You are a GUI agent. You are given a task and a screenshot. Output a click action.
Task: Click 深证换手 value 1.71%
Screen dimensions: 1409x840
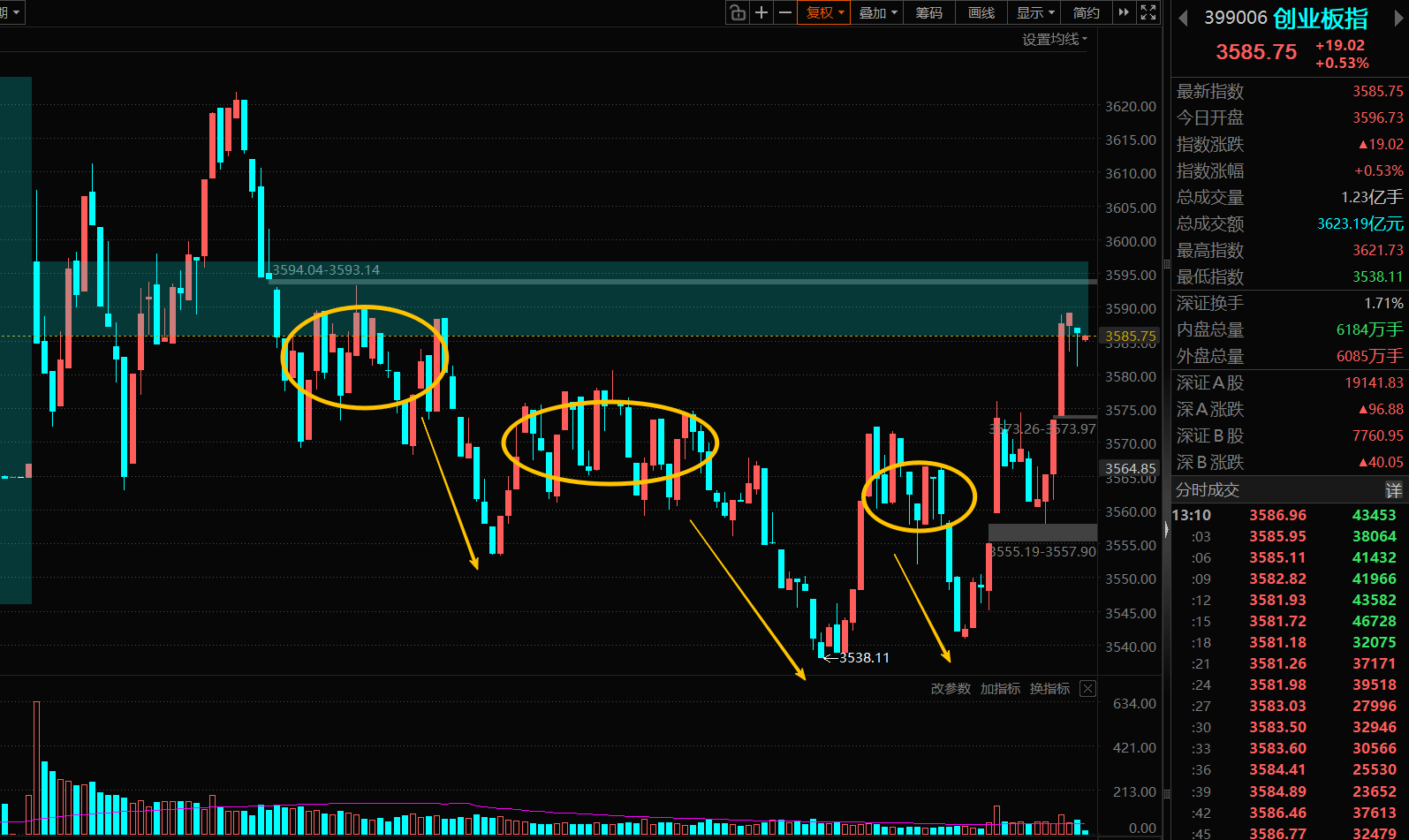[x=1383, y=303]
